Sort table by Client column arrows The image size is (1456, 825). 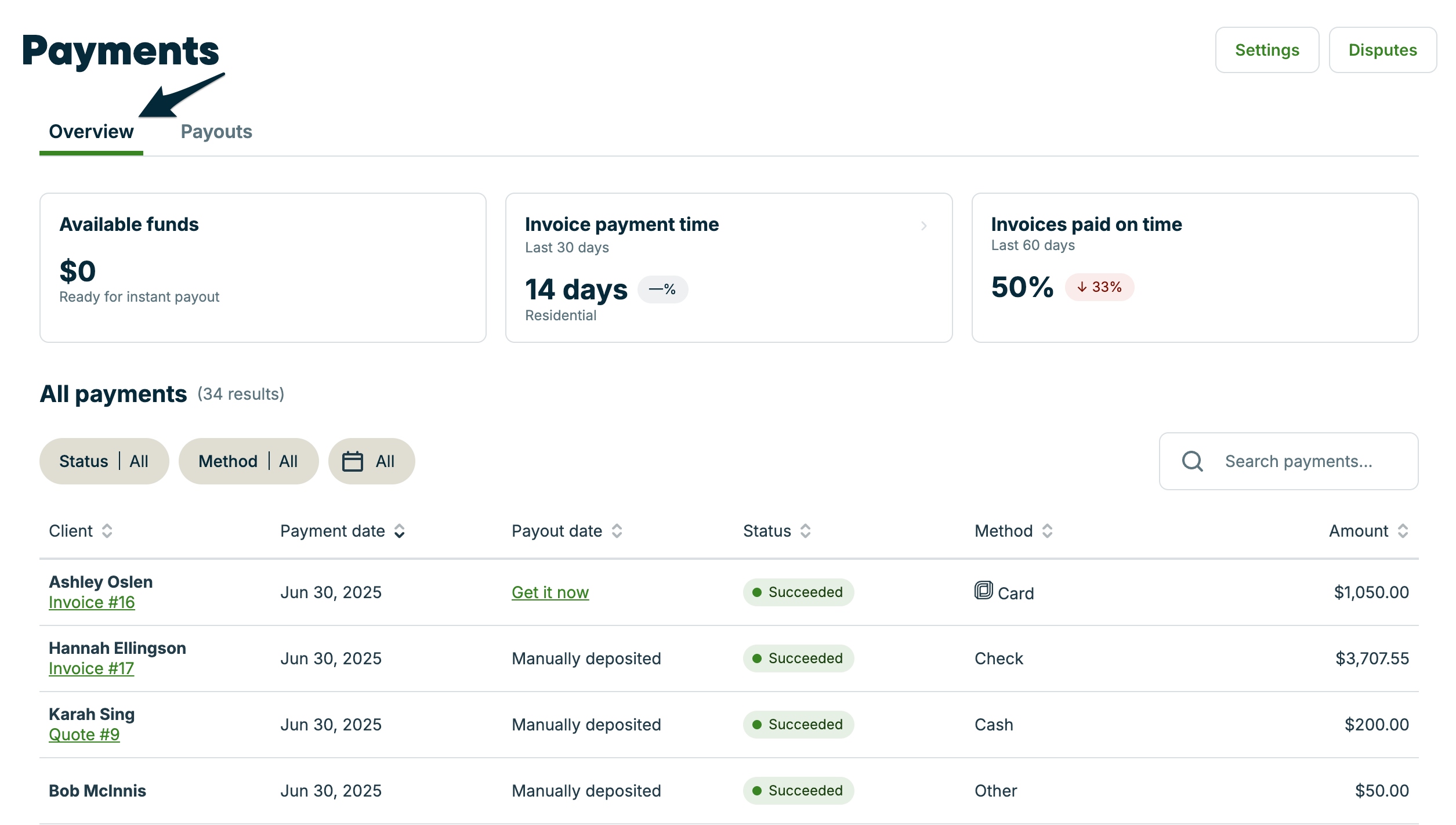[x=107, y=531]
